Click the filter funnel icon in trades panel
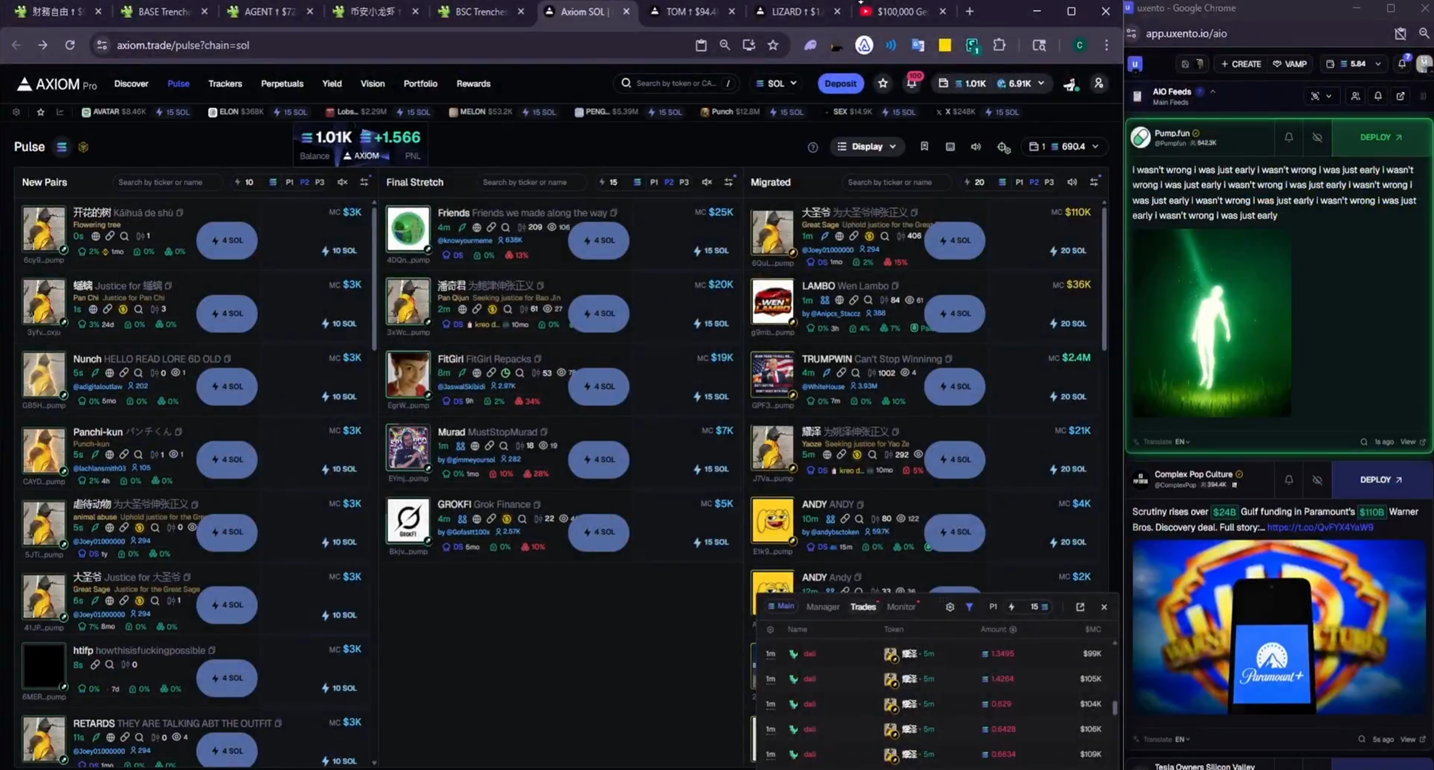 pos(969,607)
